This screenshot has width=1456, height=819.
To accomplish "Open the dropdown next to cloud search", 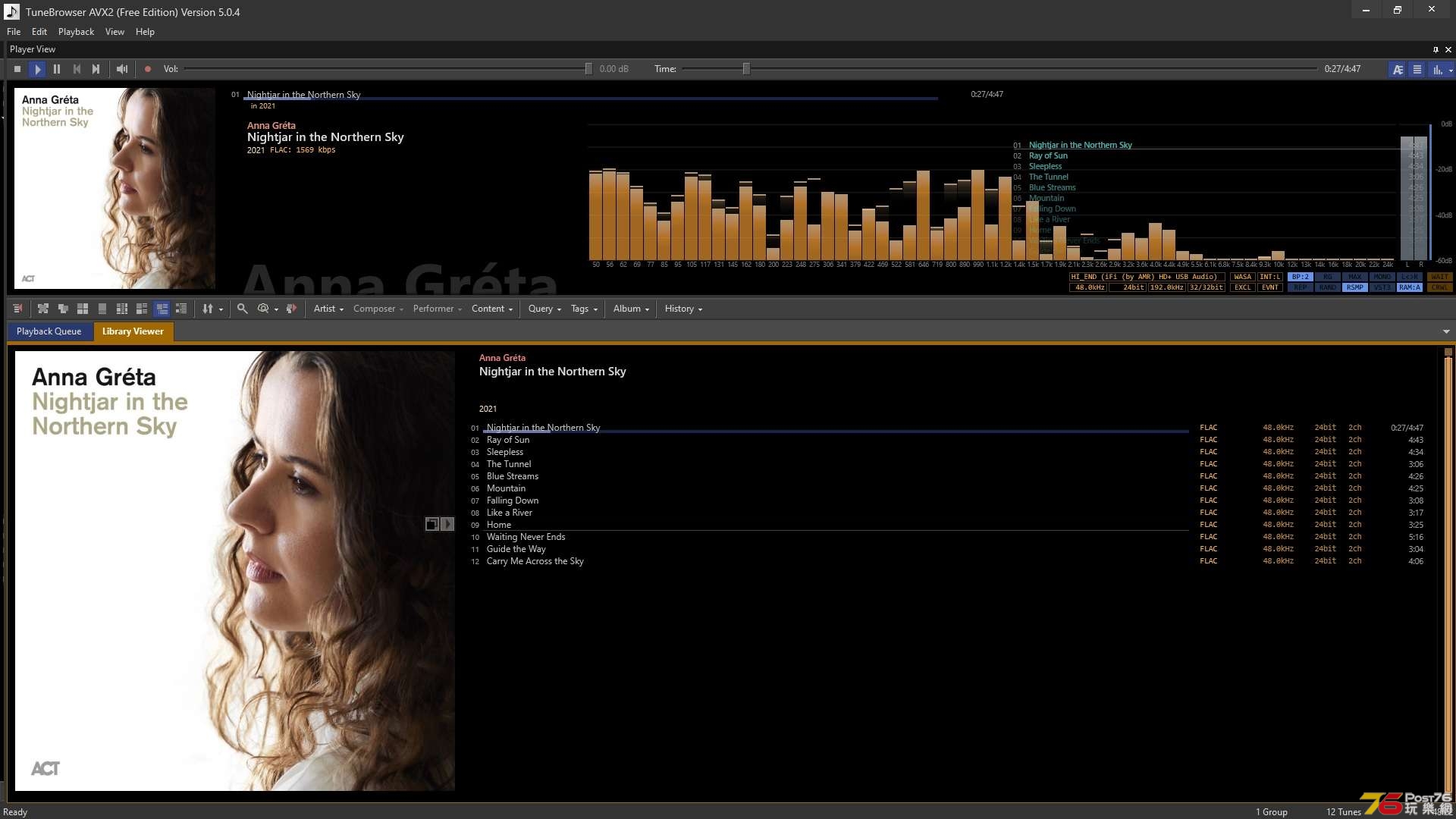I will (277, 309).
